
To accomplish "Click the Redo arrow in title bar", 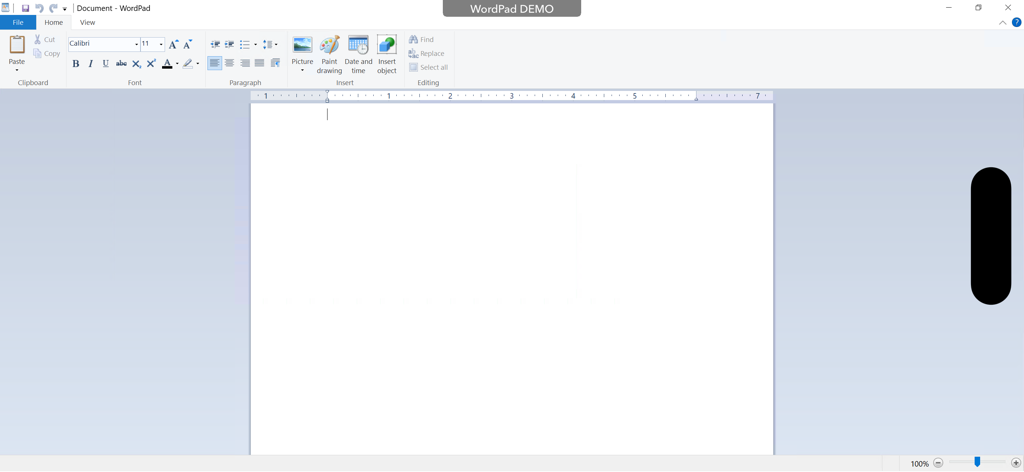I will [53, 8].
